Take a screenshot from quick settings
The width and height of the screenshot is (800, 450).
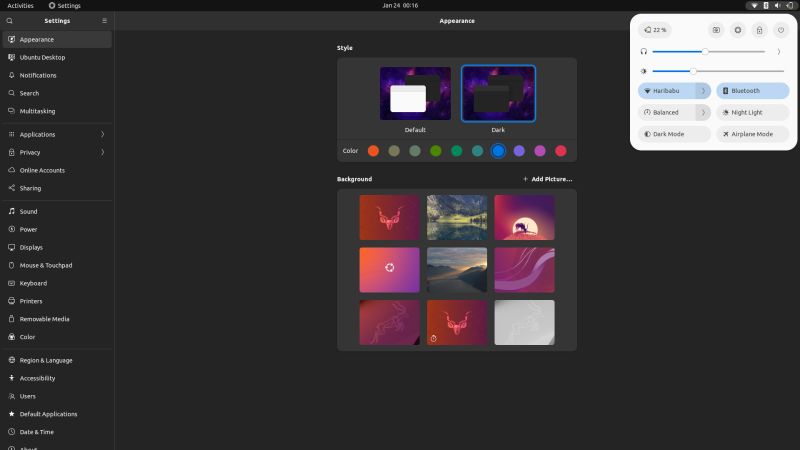[x=716, y=30]
